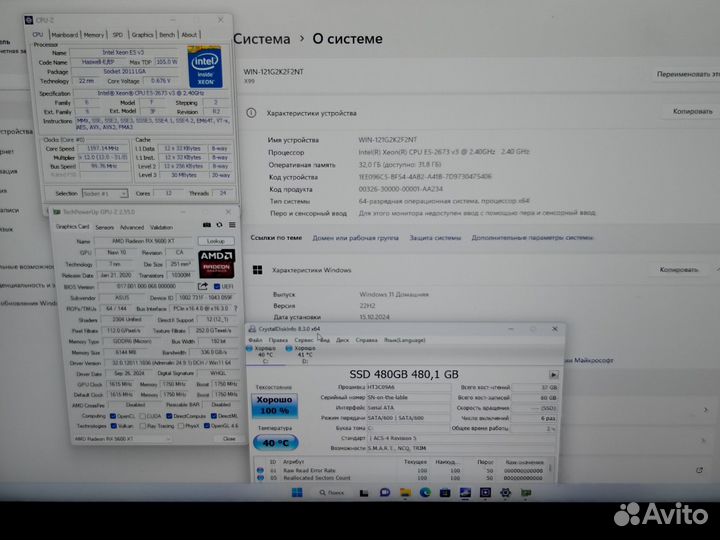The width and height of the screenshot is (720, 540).
Task: Click the info icon beside Характеристики устройства
Action: tap(251, 113)
